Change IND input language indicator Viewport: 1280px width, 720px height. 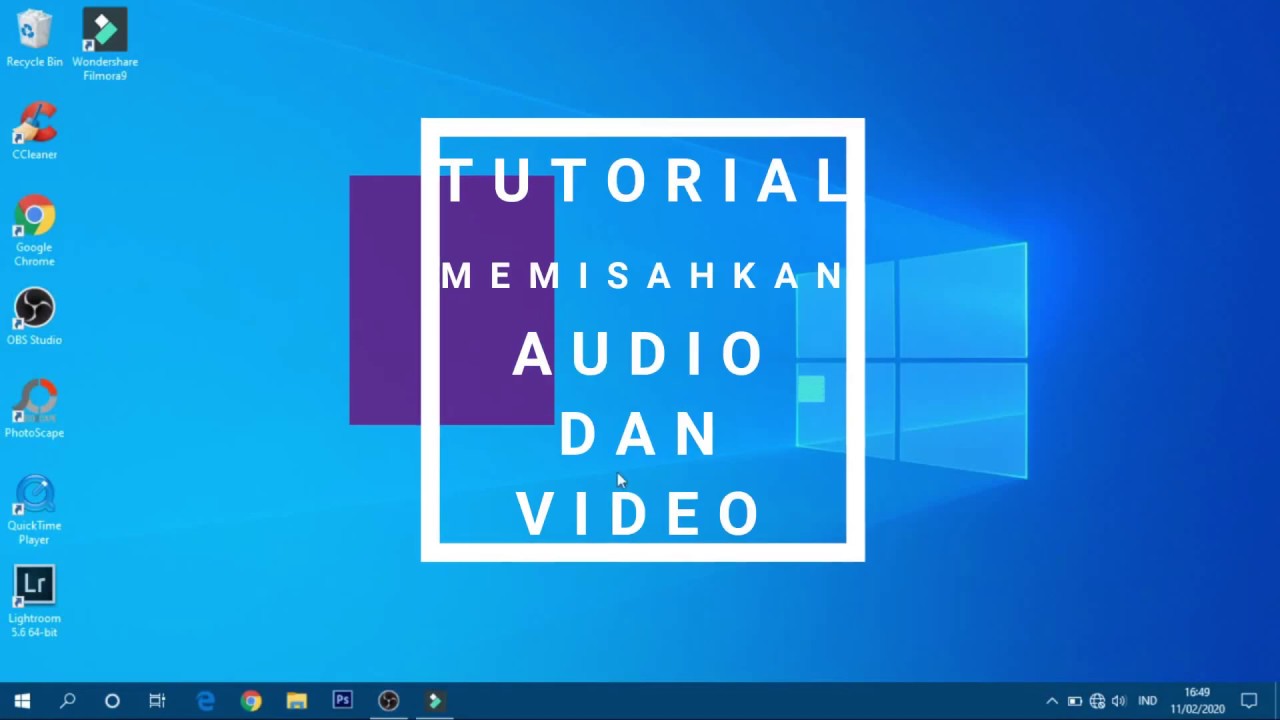tap(1147, 701)
